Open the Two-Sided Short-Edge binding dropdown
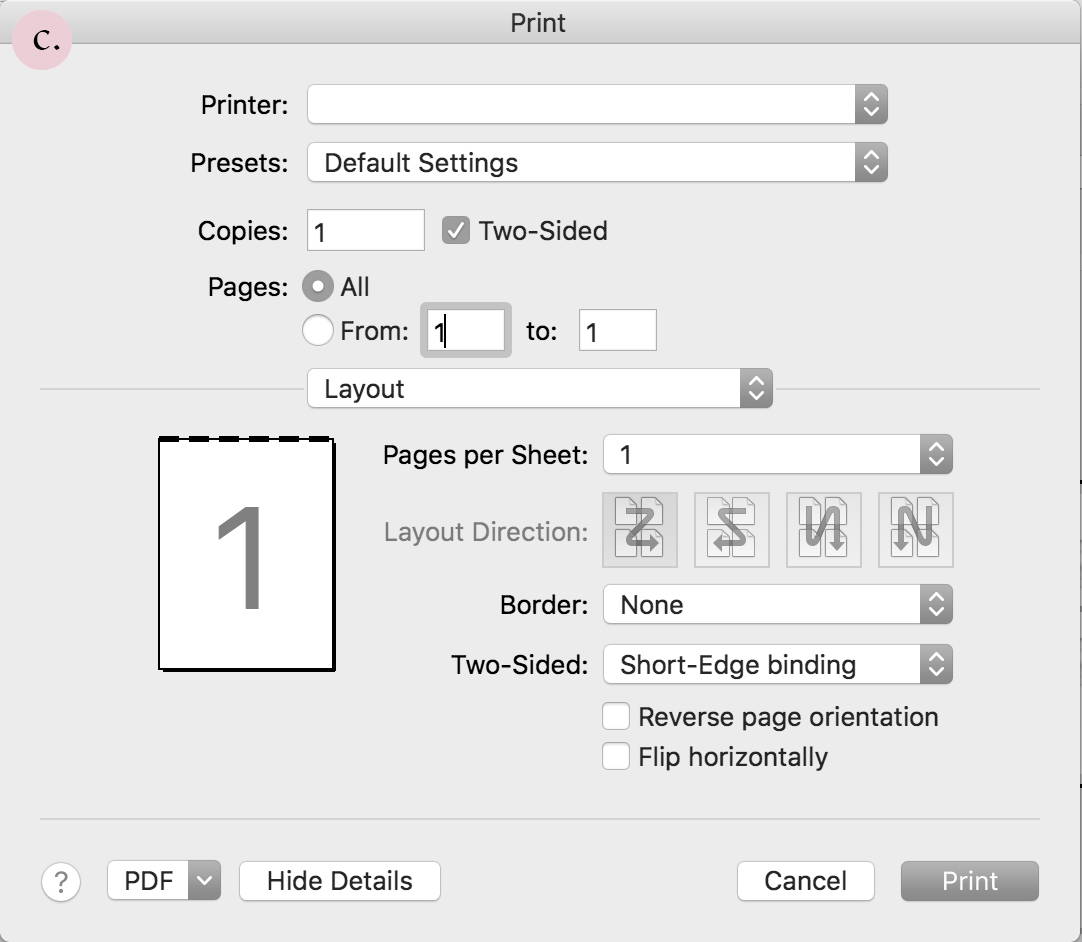This screenshot has width=1082, height=942. [x=778, y=665]
